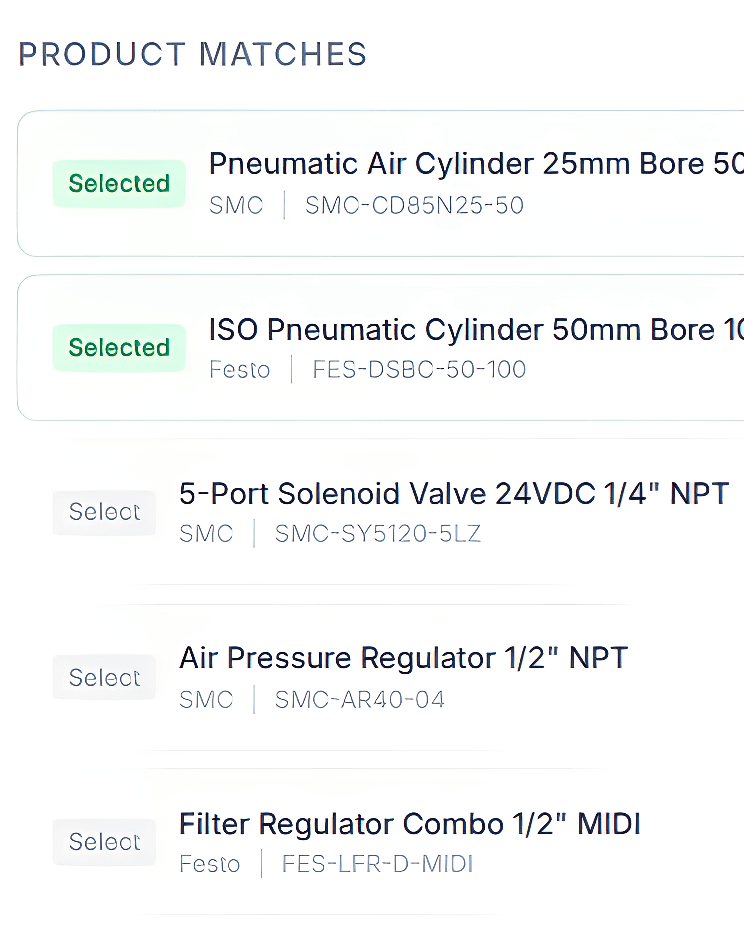Click part number SMC-SY5120-5LZ
The height and width of the screenshot is (938, 744).
click(x=378, y=533)
